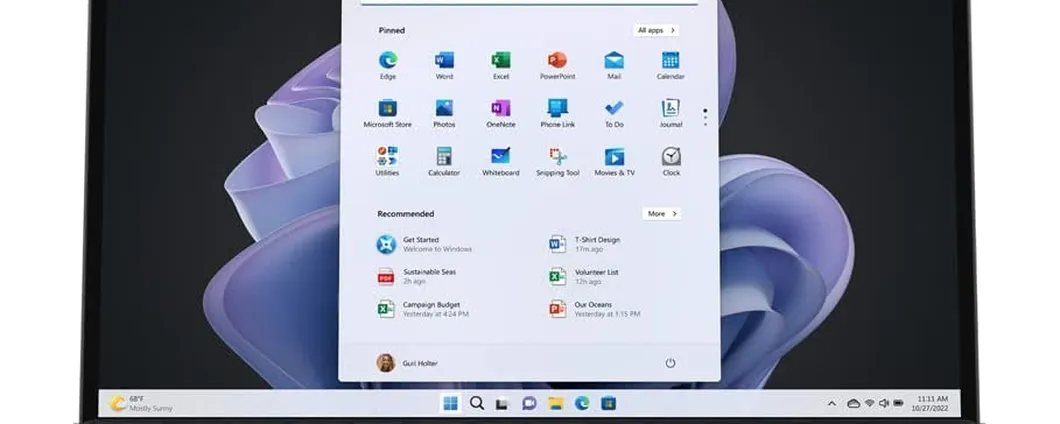Open the Phone Link app
This screenshot has height=424, width=1060.
pos(557,114)
